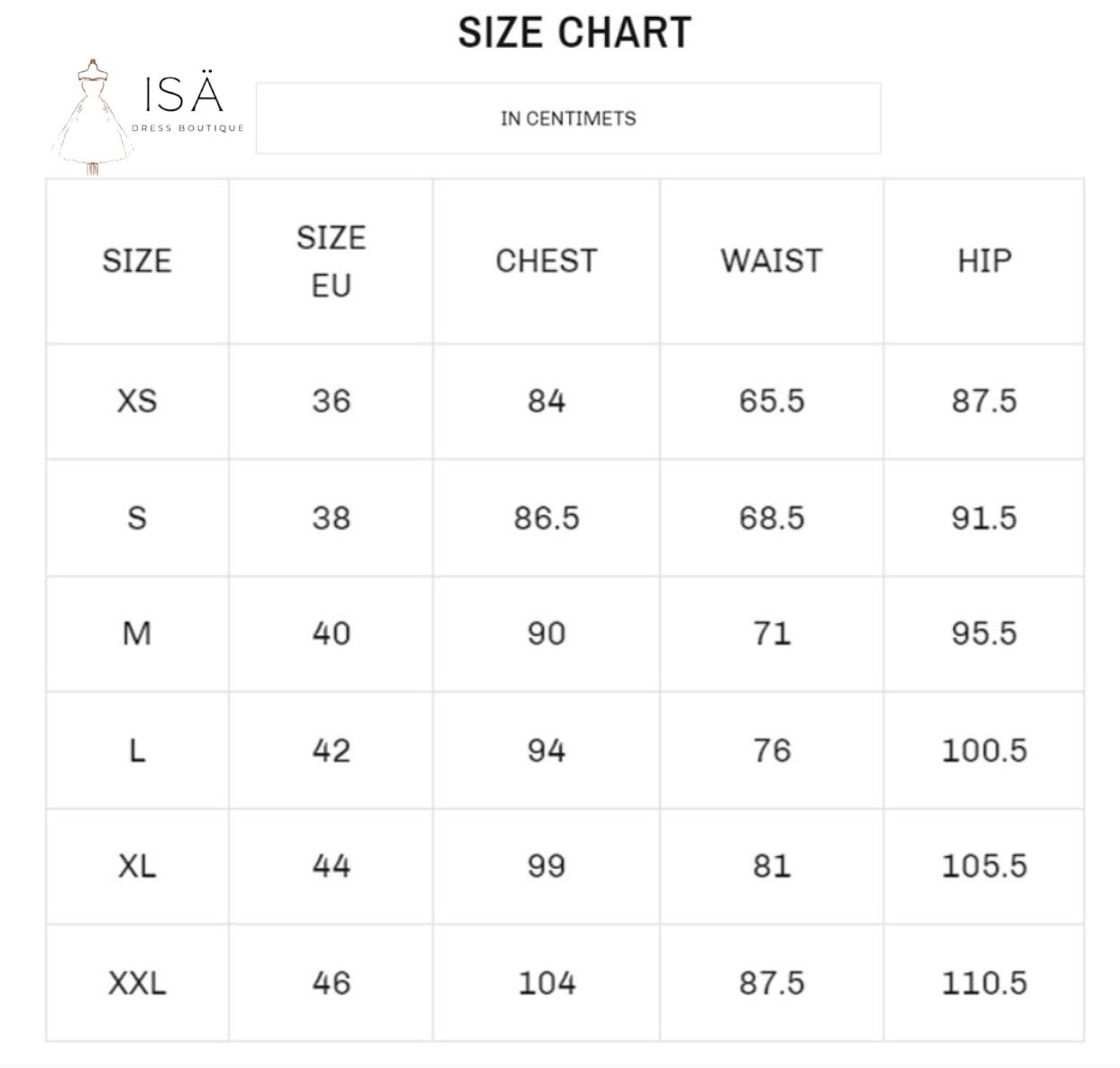This screenshot has width=1120, height=1068.
Task: Click chest value 86.5 cell
Action: click(546, 518)
